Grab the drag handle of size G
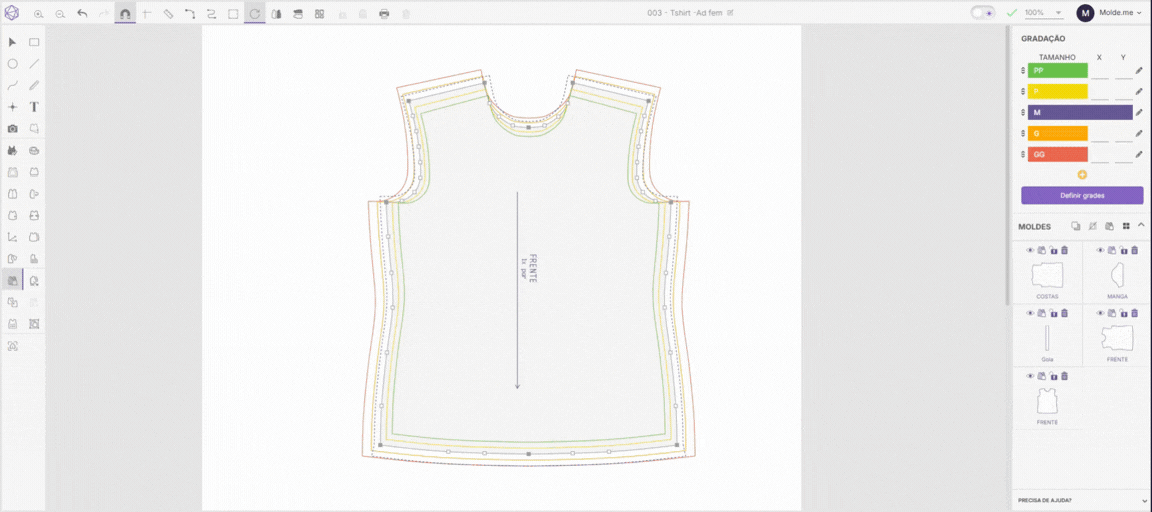The height and width of the screenshot is (512, 1152). click(1023, 134)
